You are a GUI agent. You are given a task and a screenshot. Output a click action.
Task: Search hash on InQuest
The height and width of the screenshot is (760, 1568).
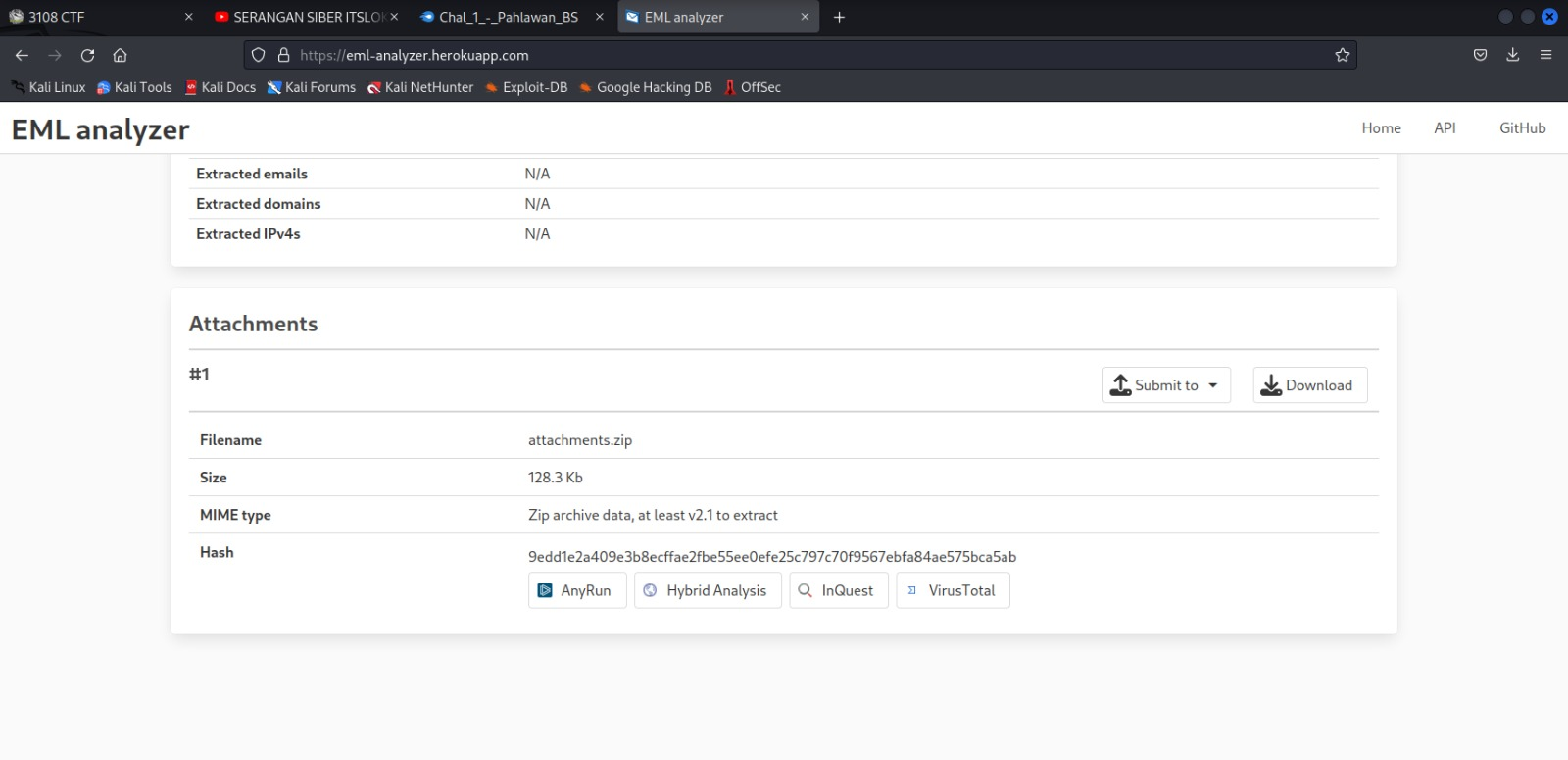[x=837, y=590]
